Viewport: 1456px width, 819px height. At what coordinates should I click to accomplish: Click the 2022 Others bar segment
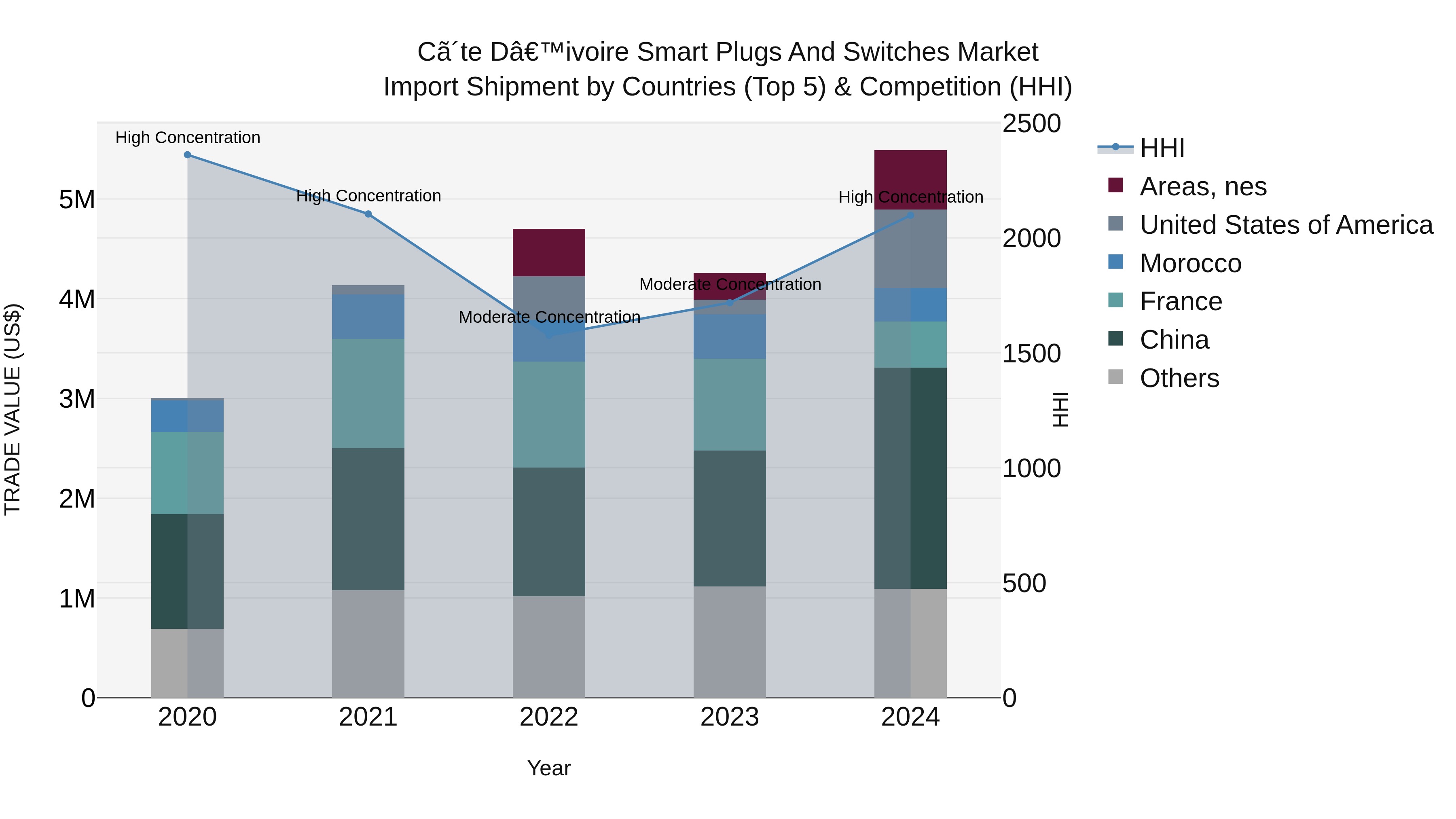pyautogui.click(x=549, y=647)
